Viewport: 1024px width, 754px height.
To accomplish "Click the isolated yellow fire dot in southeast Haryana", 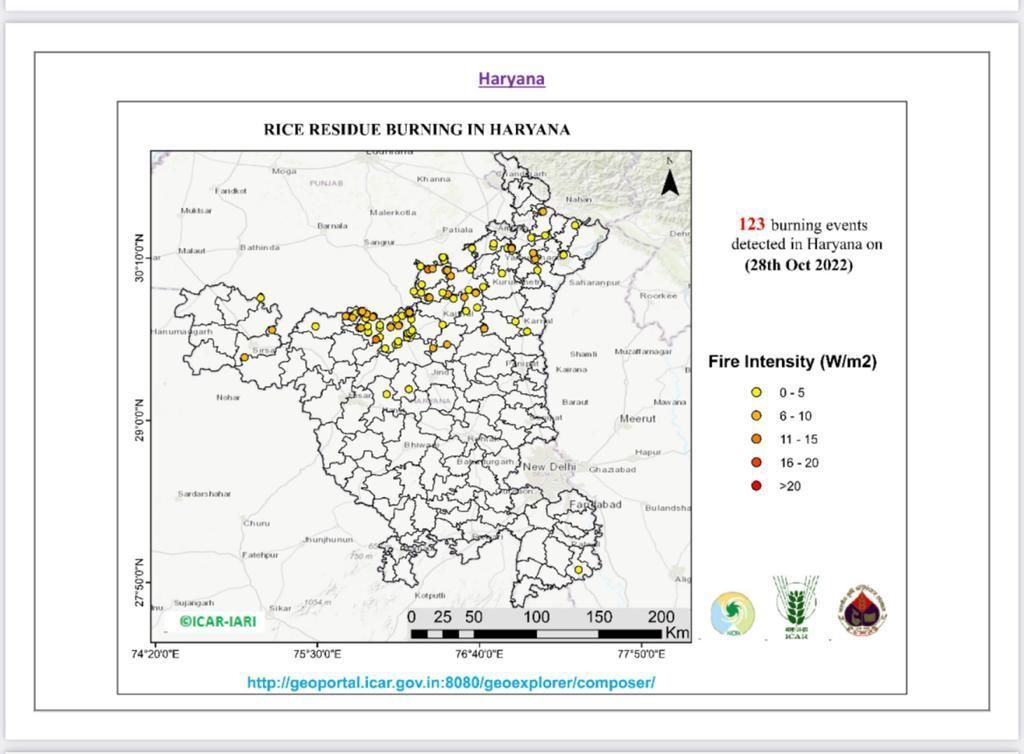I will click(x=578, y=570).
